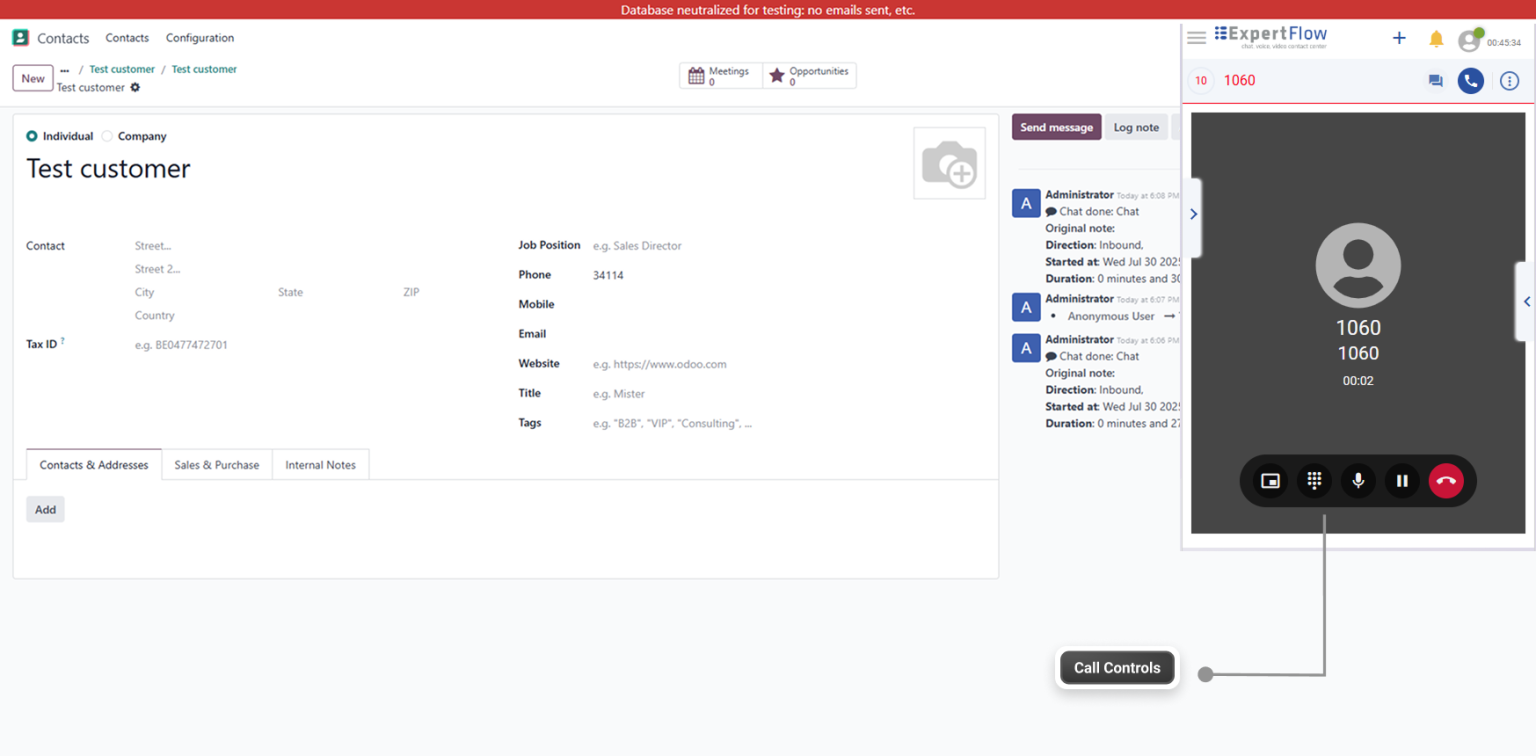Expand the left side panel chevron arrow
The width and height of the screenshot is (1536, 756).
click(1193, 213)
